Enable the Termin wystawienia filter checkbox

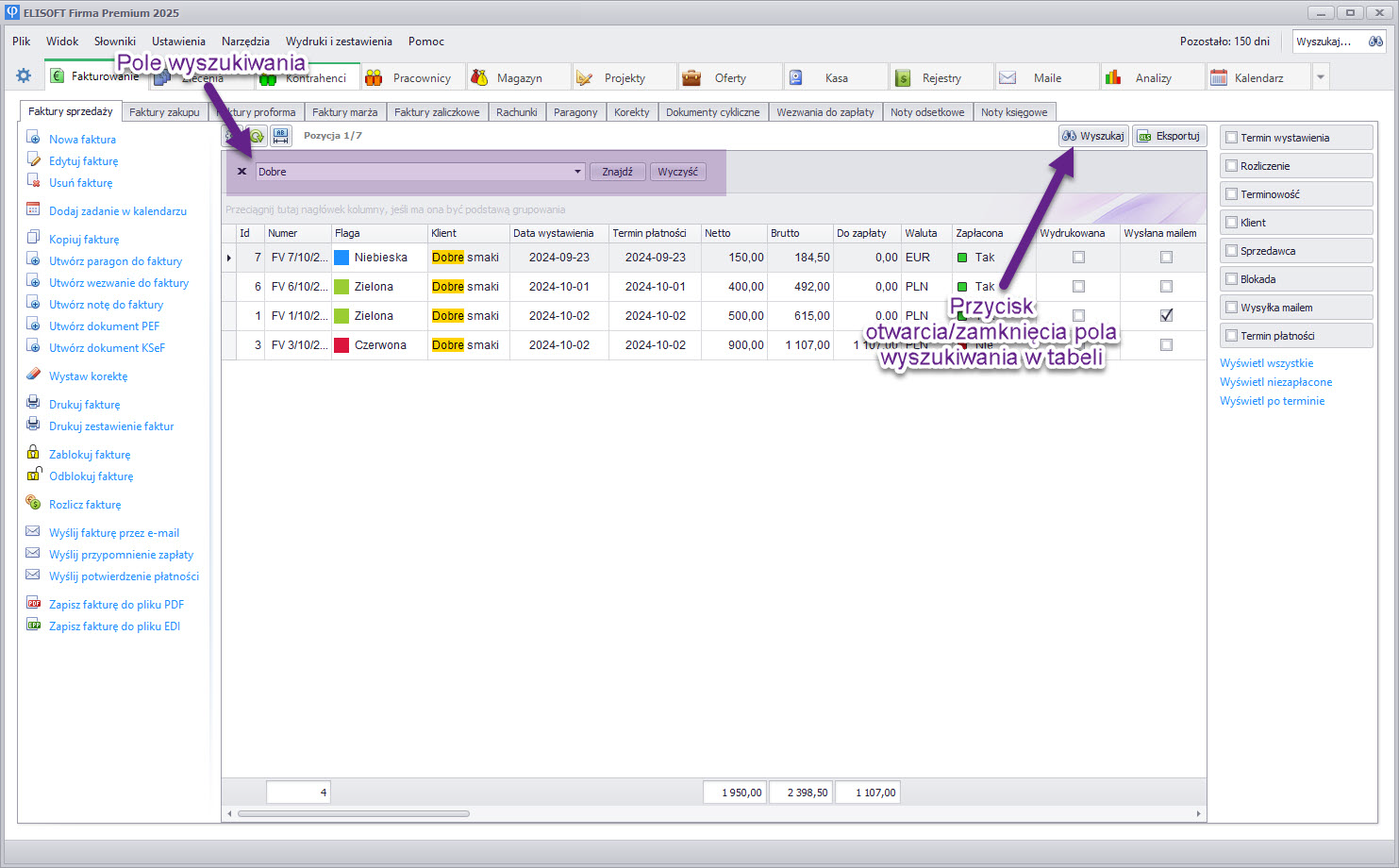tap(1231, 138)
